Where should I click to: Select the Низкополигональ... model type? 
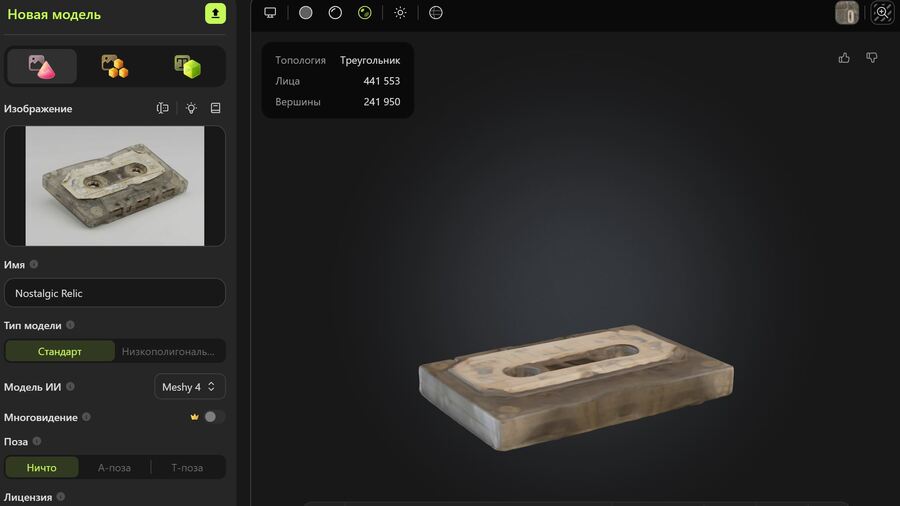[169, 351]
